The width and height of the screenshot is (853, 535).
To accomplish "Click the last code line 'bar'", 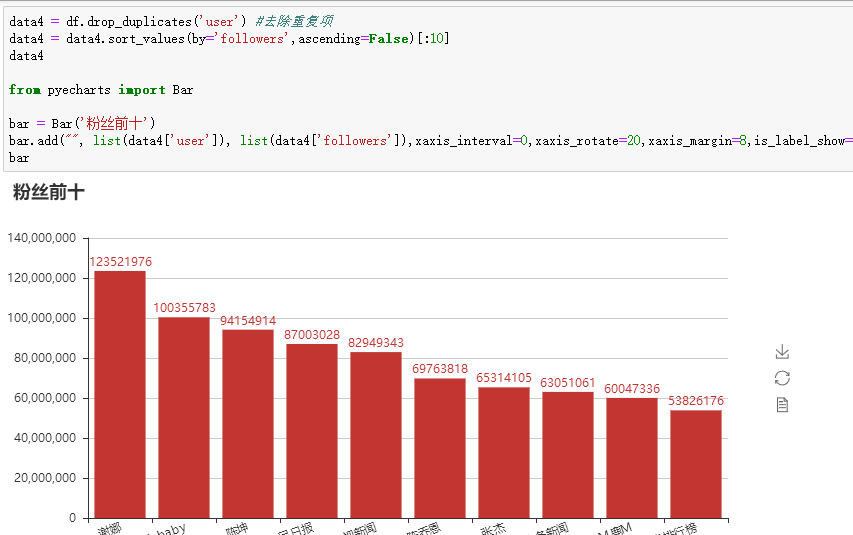I will (19, 158).
